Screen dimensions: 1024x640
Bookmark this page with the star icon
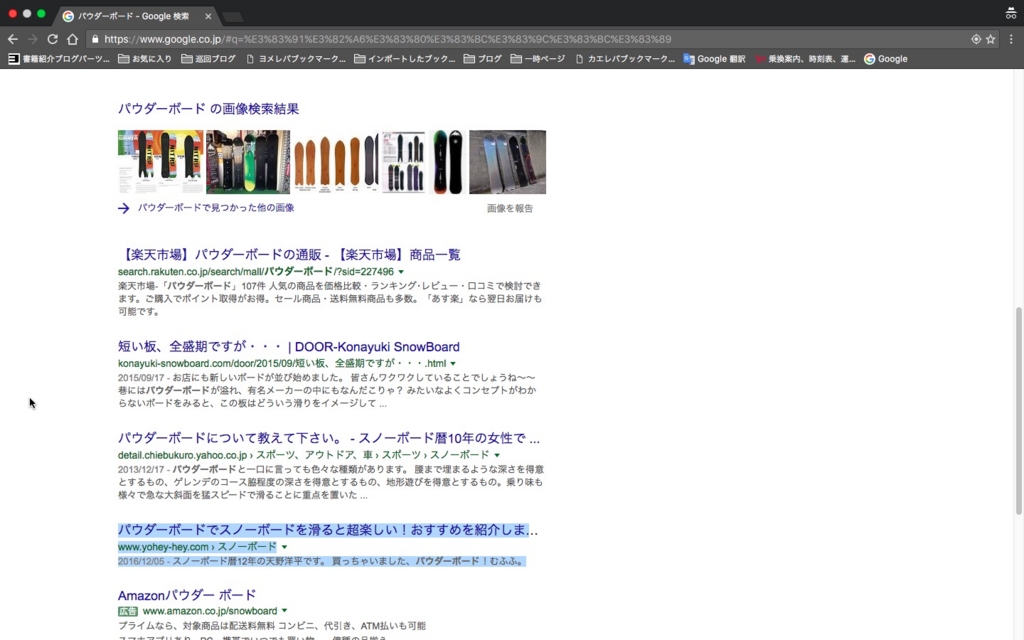991,39
